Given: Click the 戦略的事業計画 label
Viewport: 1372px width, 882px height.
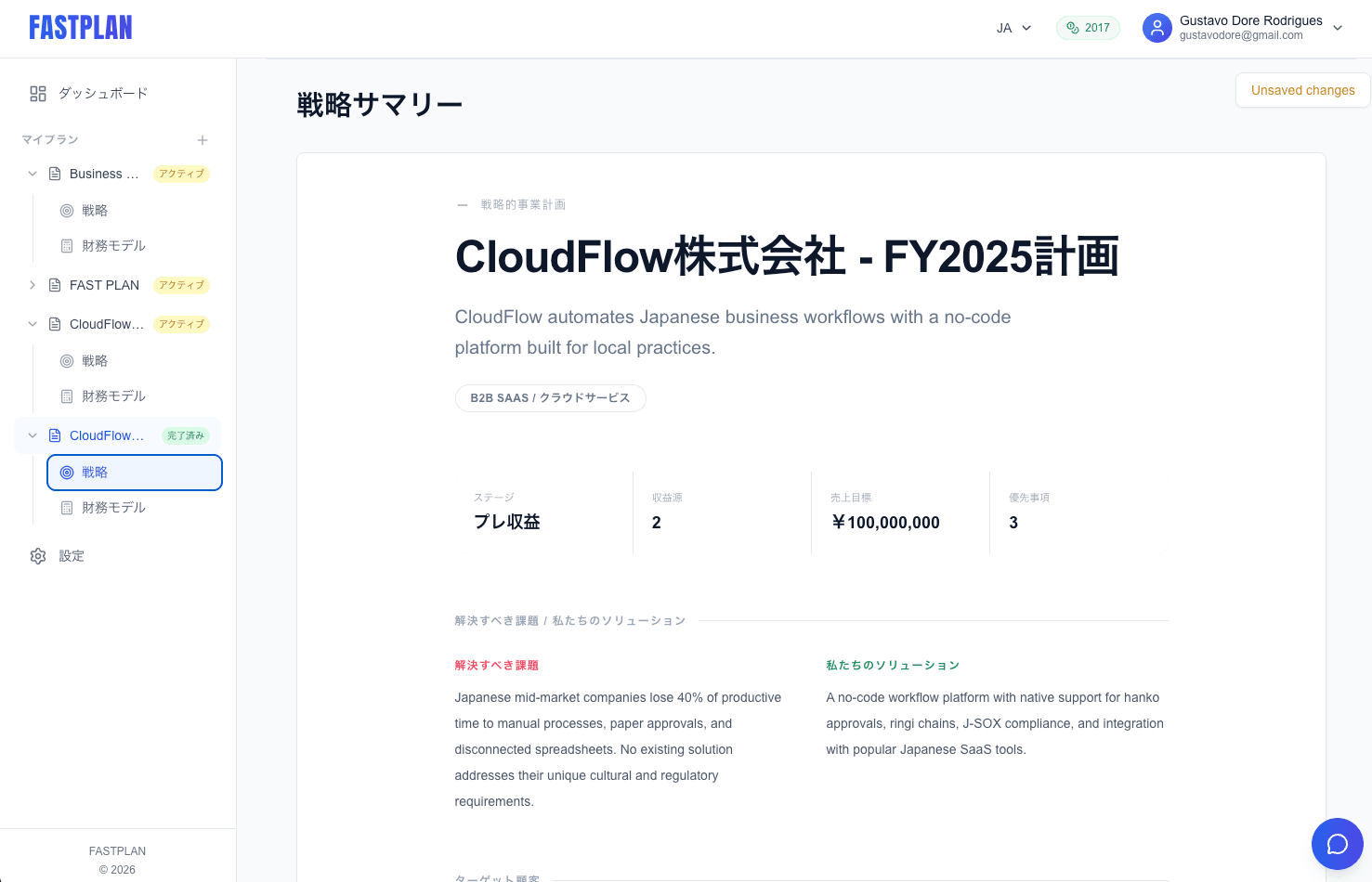Looking at the screenshot, I should (x=523, y=205).
